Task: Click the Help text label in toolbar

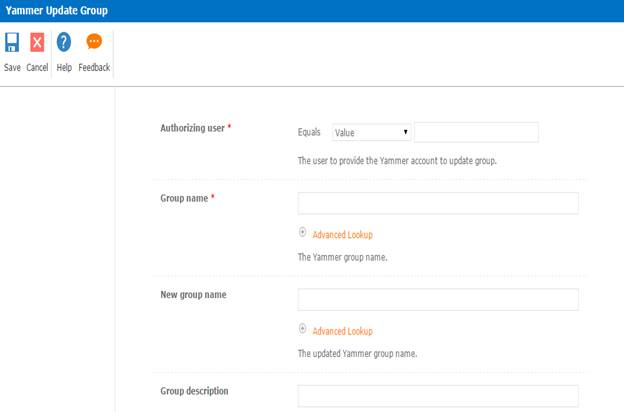Action: click(x=64, y=68)
